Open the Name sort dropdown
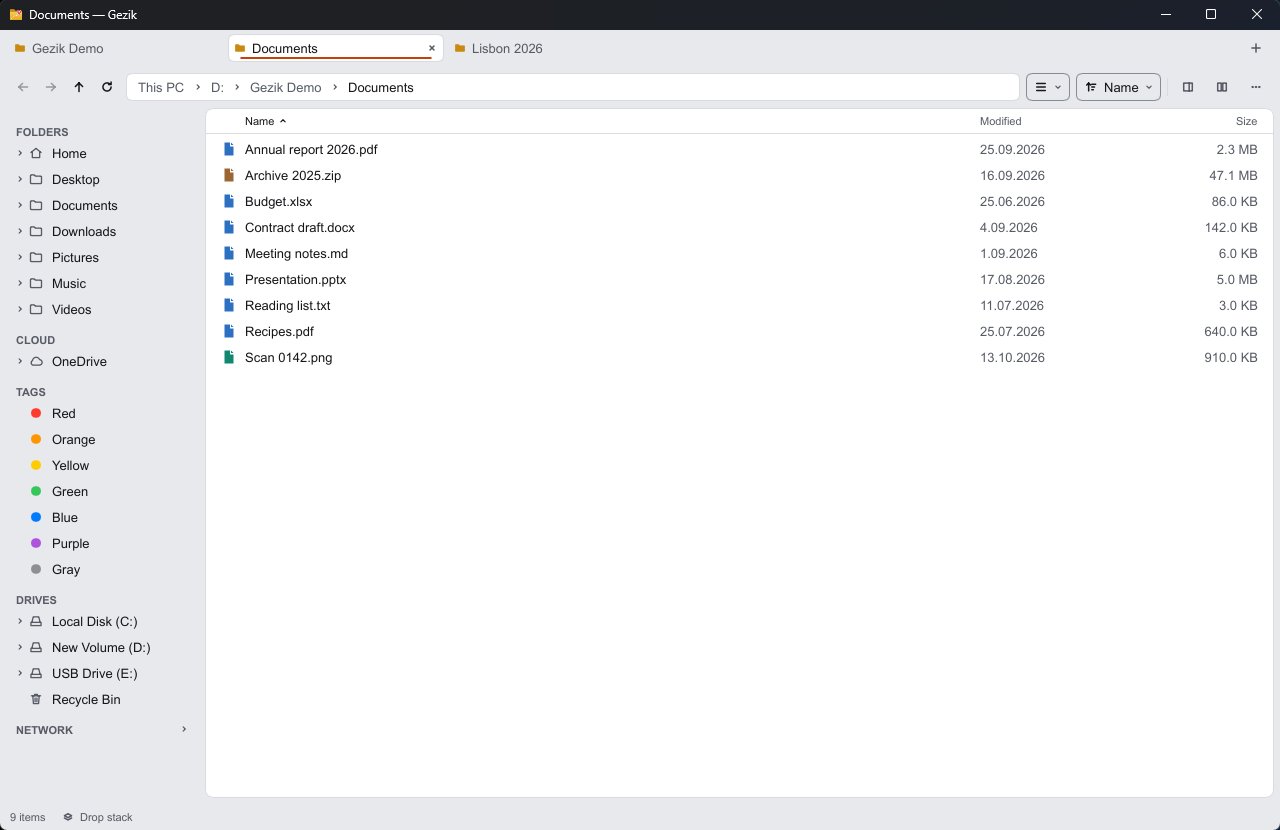This screenshot has height=830, width=1280. pyautogui.click(x=1118, y=87)
